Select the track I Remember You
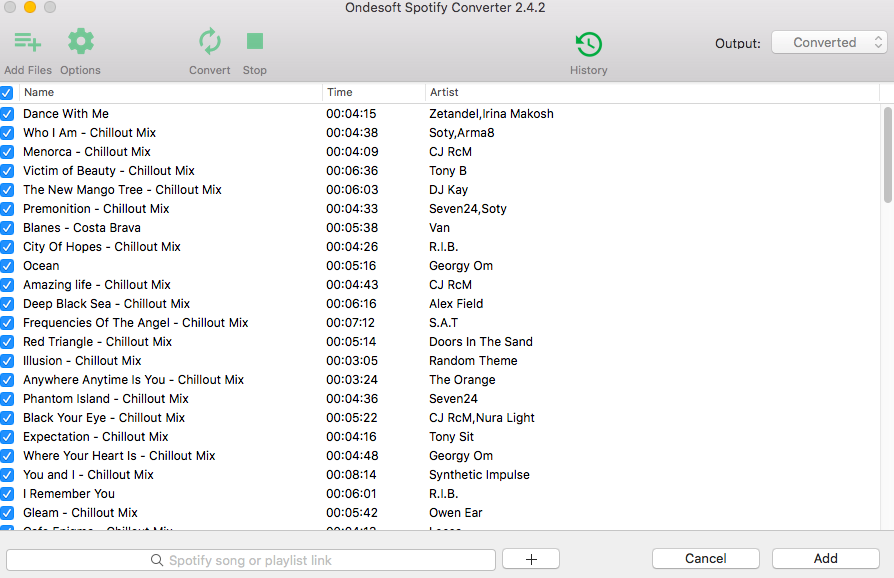This screenshot has height=578, width=894. [x=68, y=494]
